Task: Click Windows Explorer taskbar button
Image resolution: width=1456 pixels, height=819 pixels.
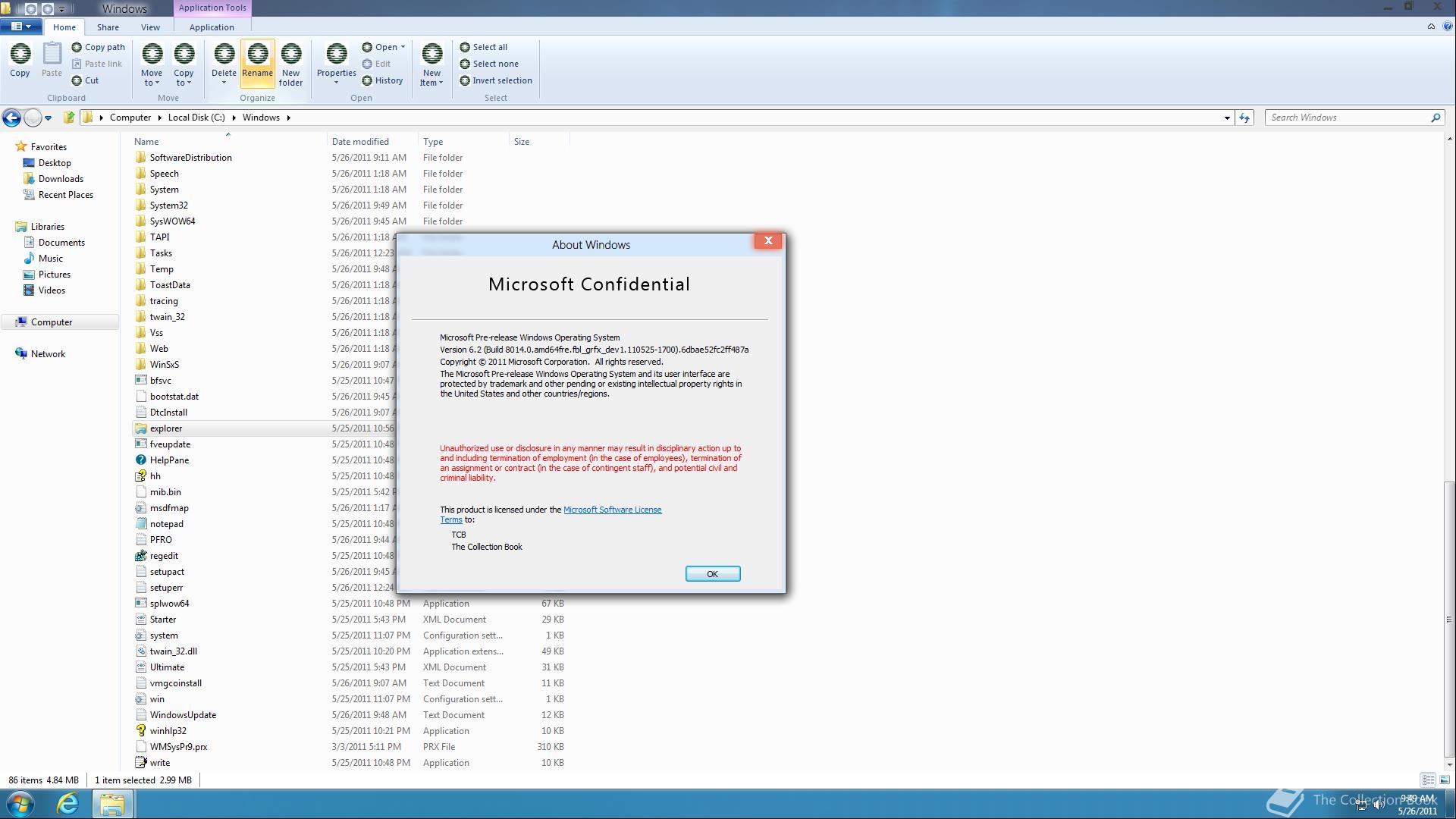Action: click(112, 804)
